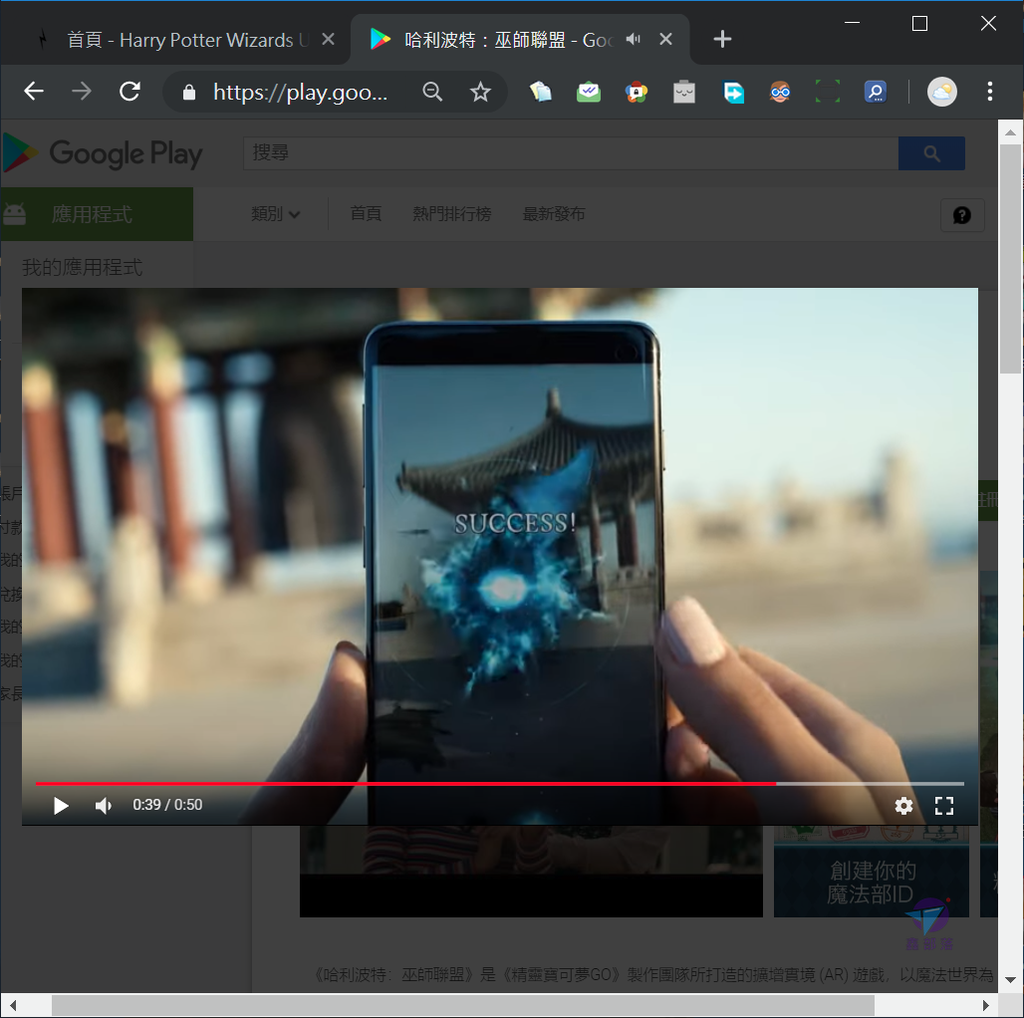
Task: Click the horizontal scrollbar thumb
Action: pyautogui.click(x=462, y=1006)
